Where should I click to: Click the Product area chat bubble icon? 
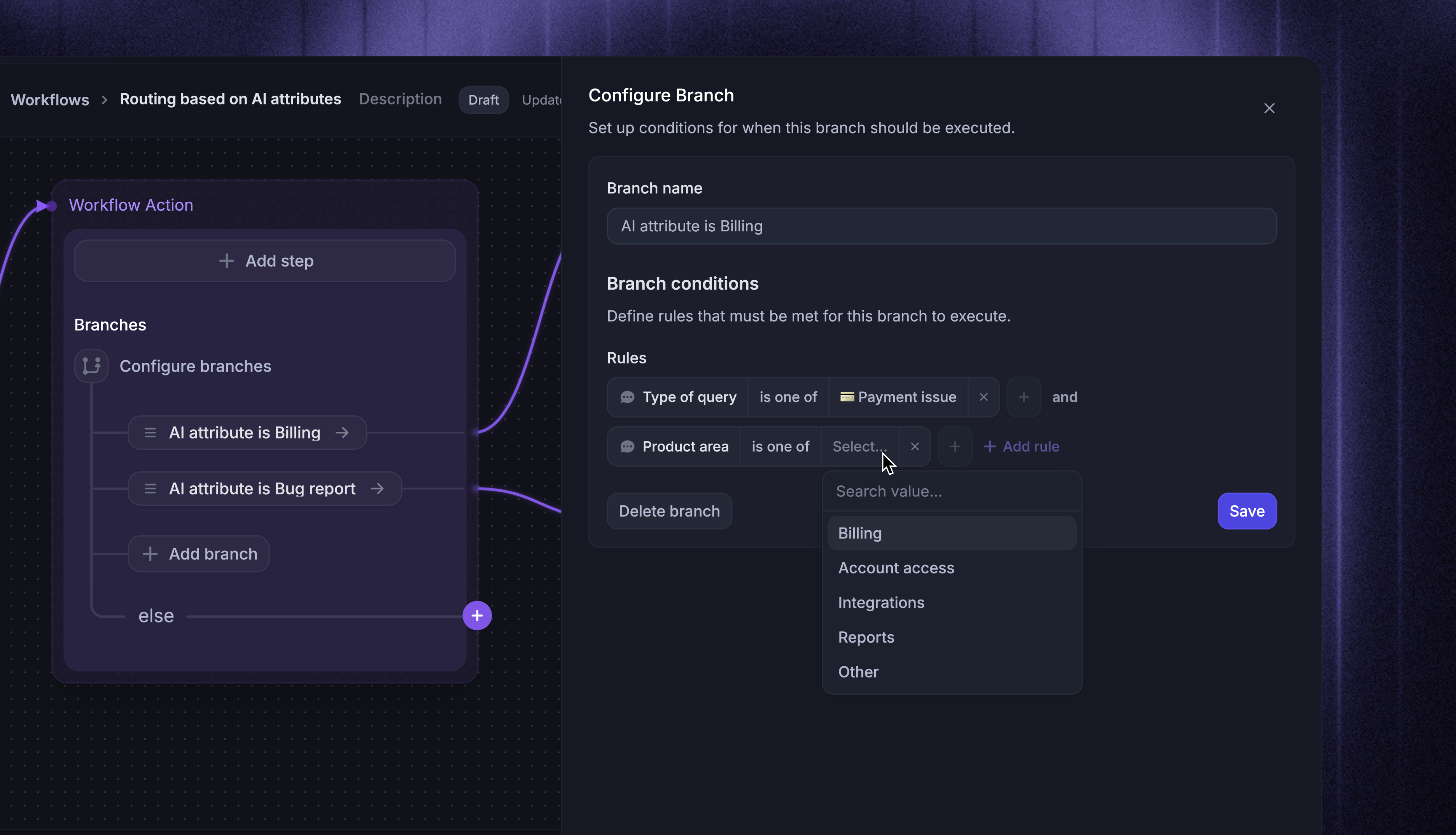[628, 446]
